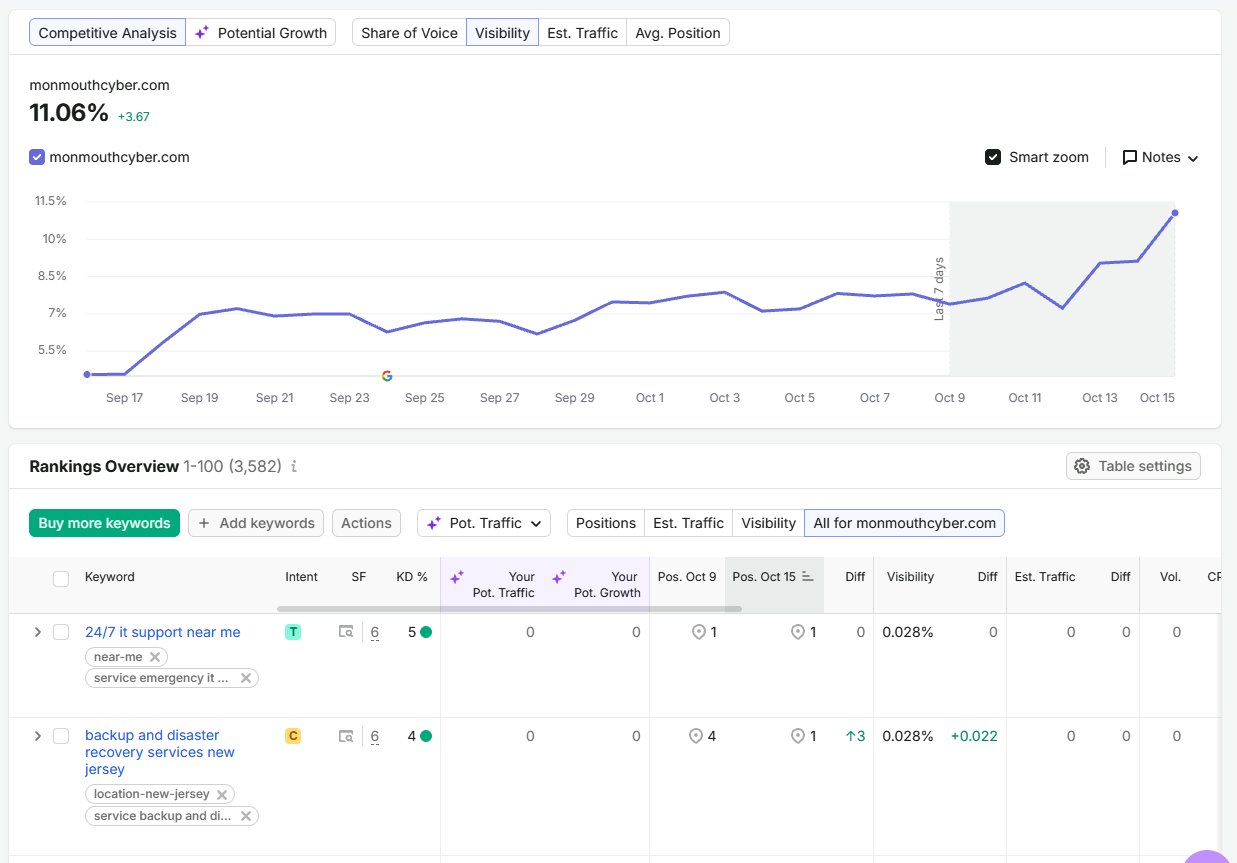This screenshot has height=863, width=1237.
Task: Click the T intent badge for 24/7 it support
Action: tap(293, 632)
